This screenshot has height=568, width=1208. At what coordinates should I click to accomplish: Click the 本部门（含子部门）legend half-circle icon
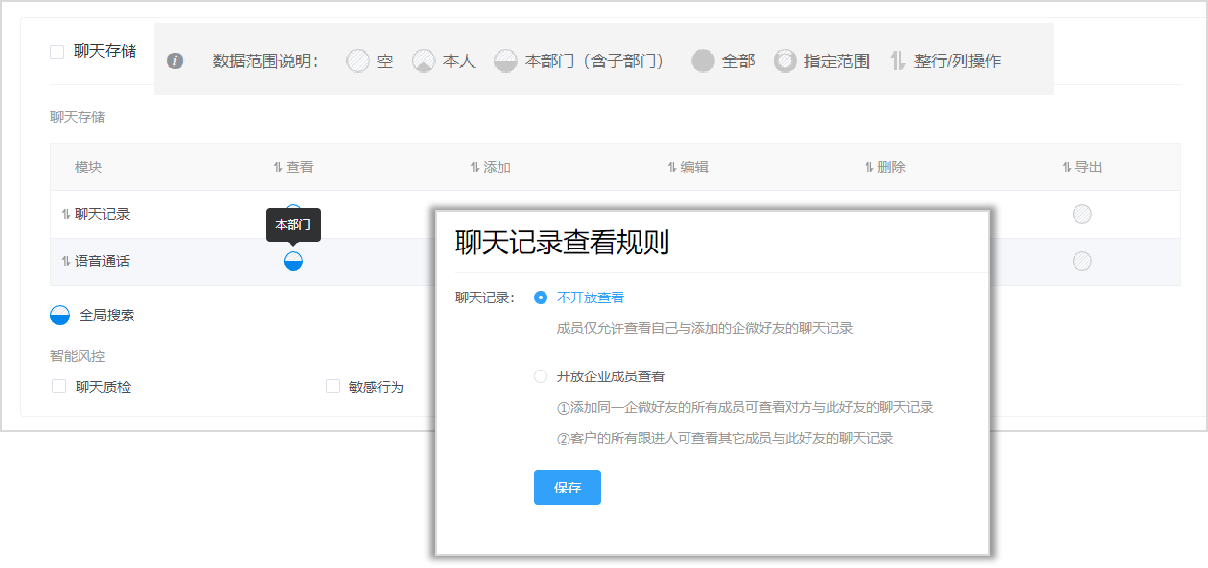[506, 61]
